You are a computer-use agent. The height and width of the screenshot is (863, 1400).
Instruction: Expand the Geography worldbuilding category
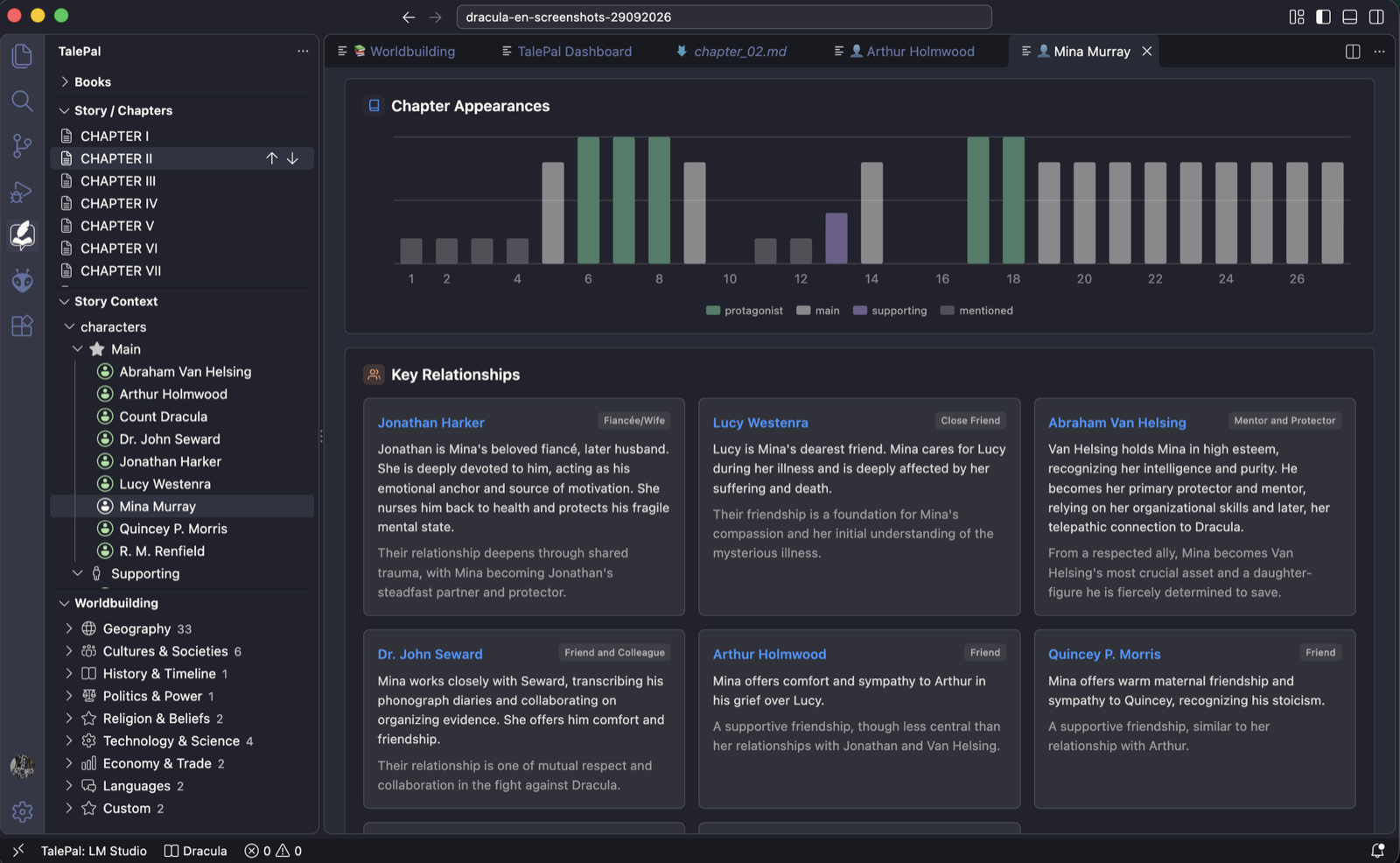click(137, 628)
